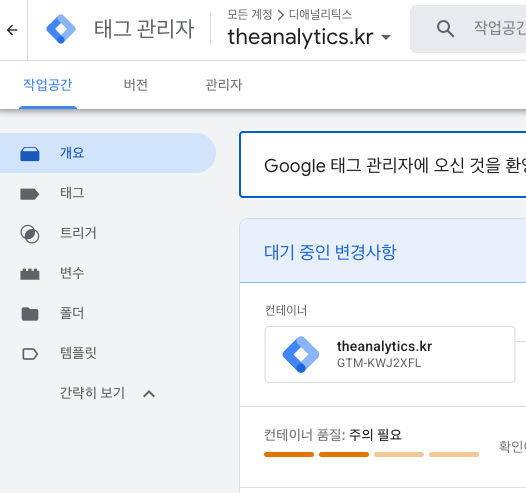Click the 태그 tag icon in sidebar
Image resolution: width=526 pixels, height=493 pixels.
tap(30, 194)
